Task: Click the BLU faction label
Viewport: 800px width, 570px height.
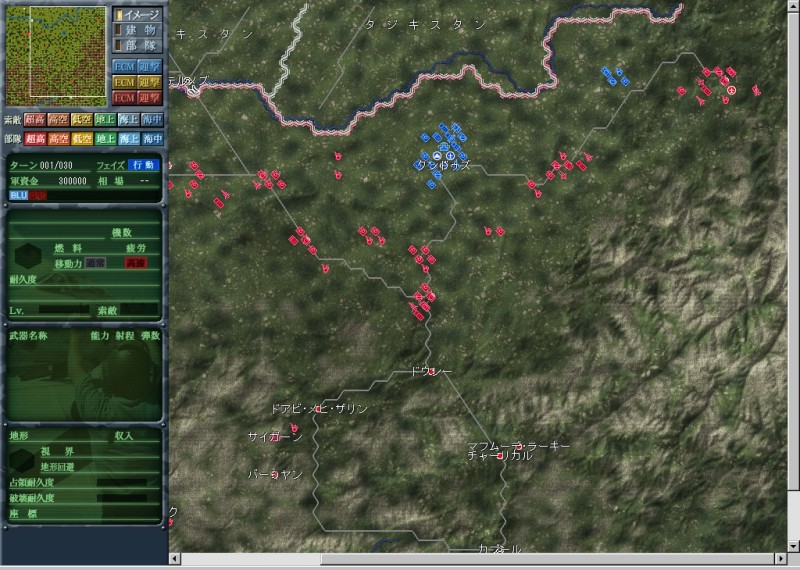Action: click(18, 195)
